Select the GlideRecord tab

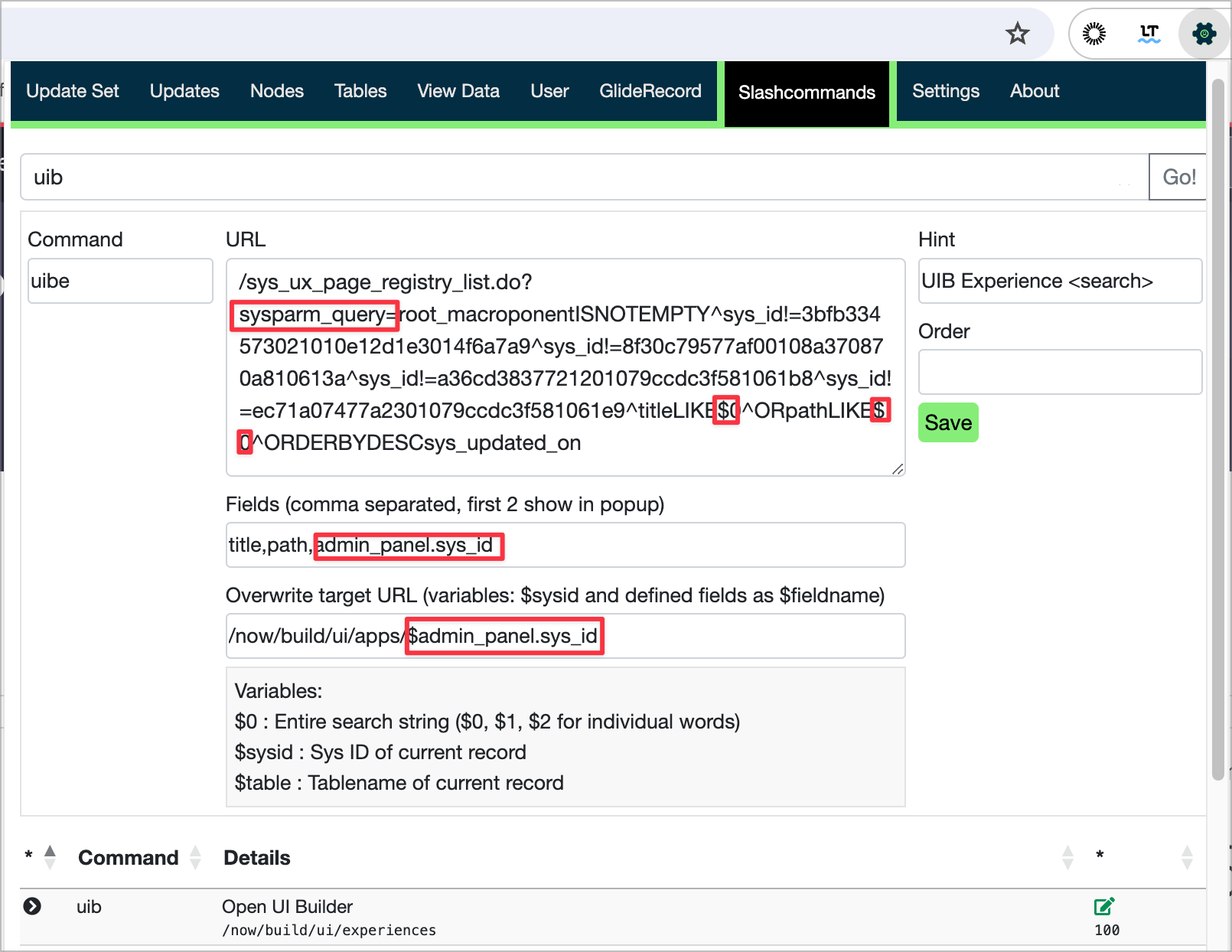coord(650,91)
